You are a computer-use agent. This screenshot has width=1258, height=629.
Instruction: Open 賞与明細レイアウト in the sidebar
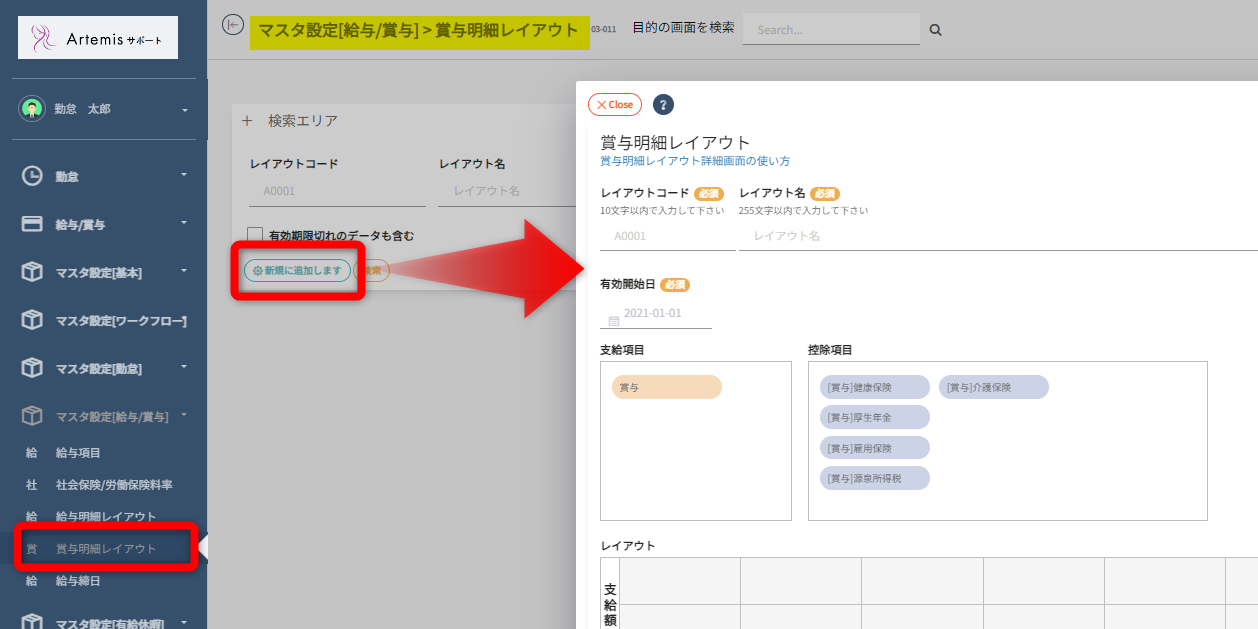tap(106, 549)
